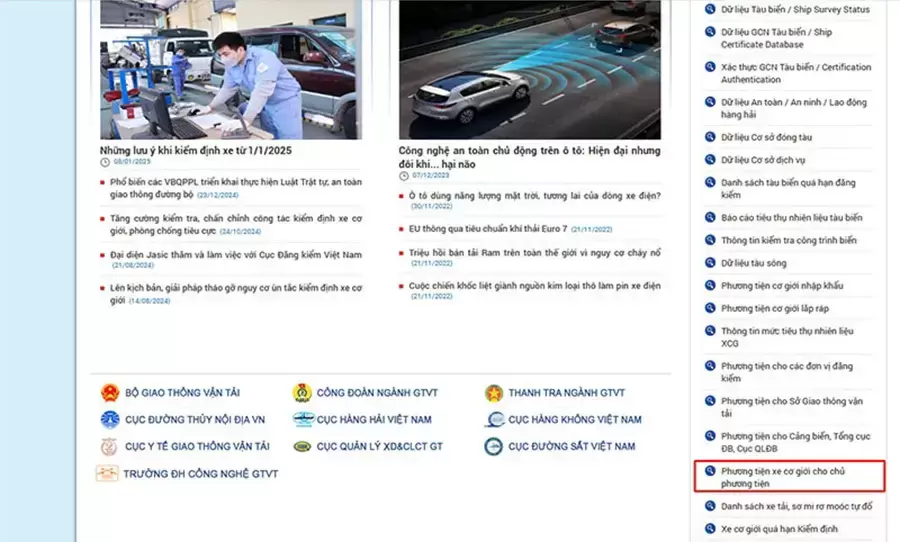Click the Cục Đường Thủy Nội Địa VN logo
This screenshot has height=542, width=900.
[x=108, y=420]
